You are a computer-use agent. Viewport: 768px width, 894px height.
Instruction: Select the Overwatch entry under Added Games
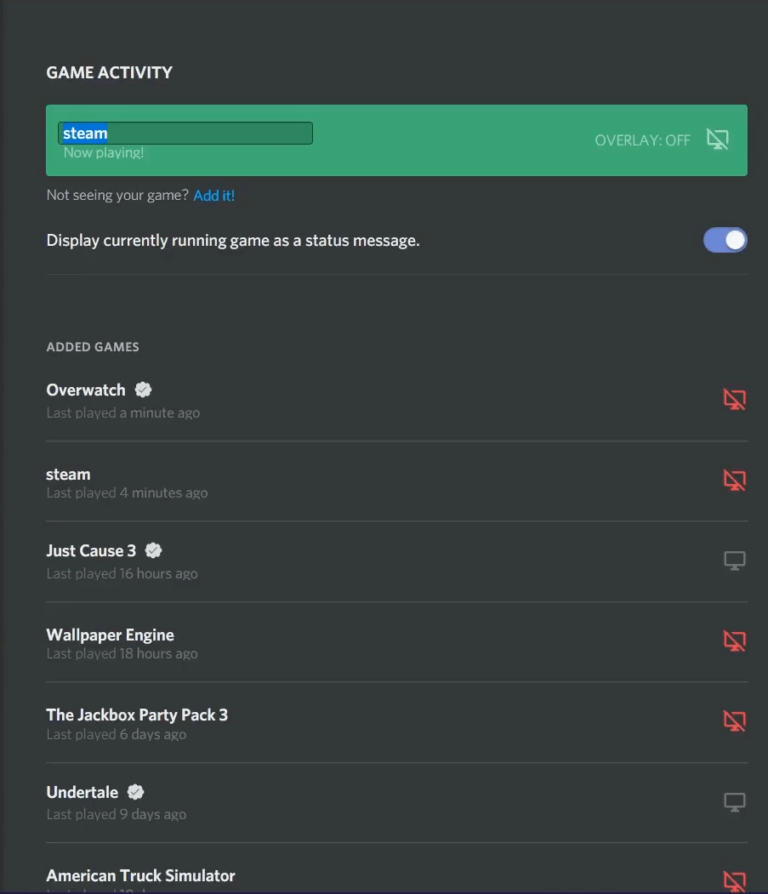tap(85, 390)
